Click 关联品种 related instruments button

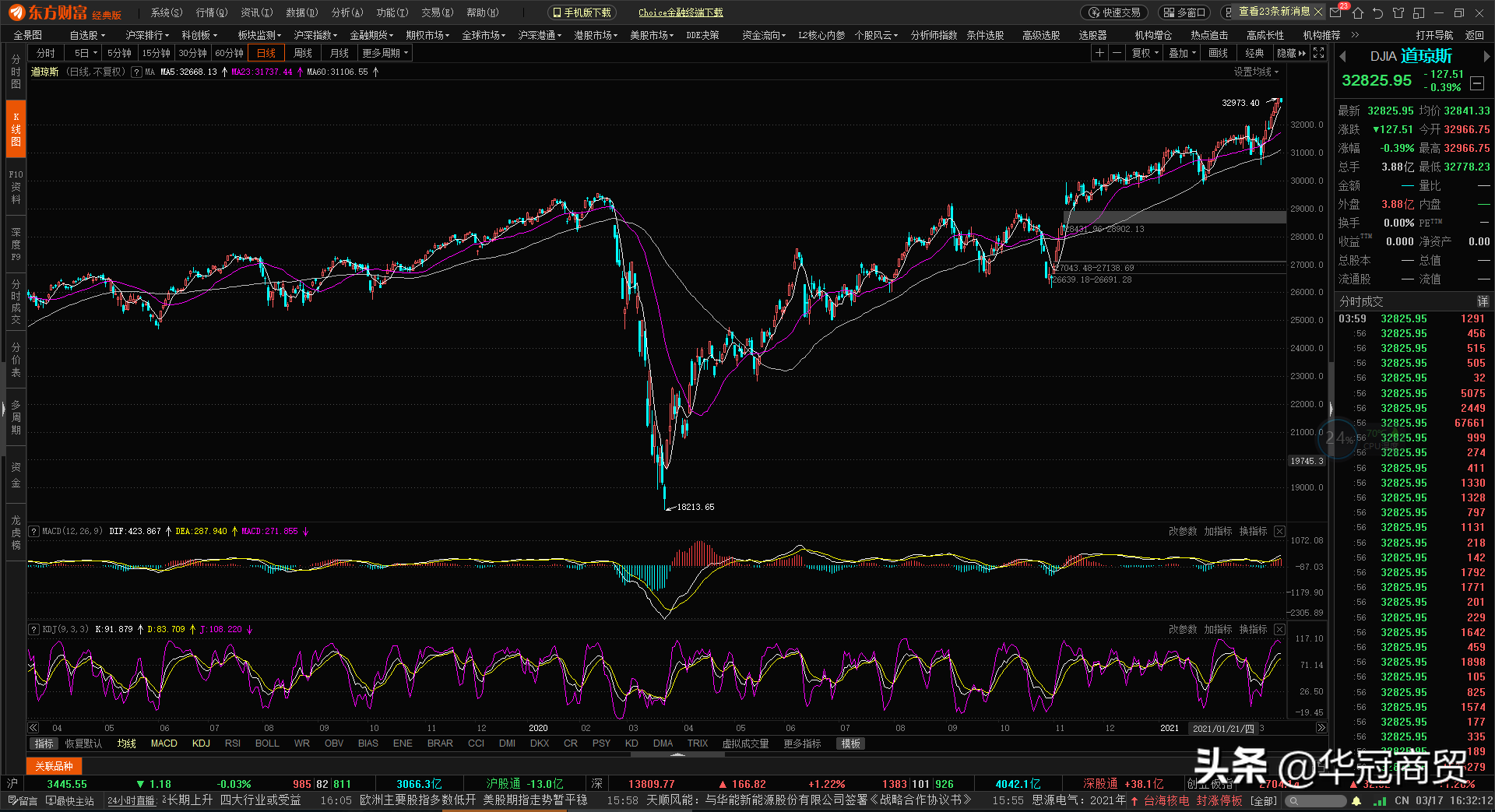tap(54, 766)
